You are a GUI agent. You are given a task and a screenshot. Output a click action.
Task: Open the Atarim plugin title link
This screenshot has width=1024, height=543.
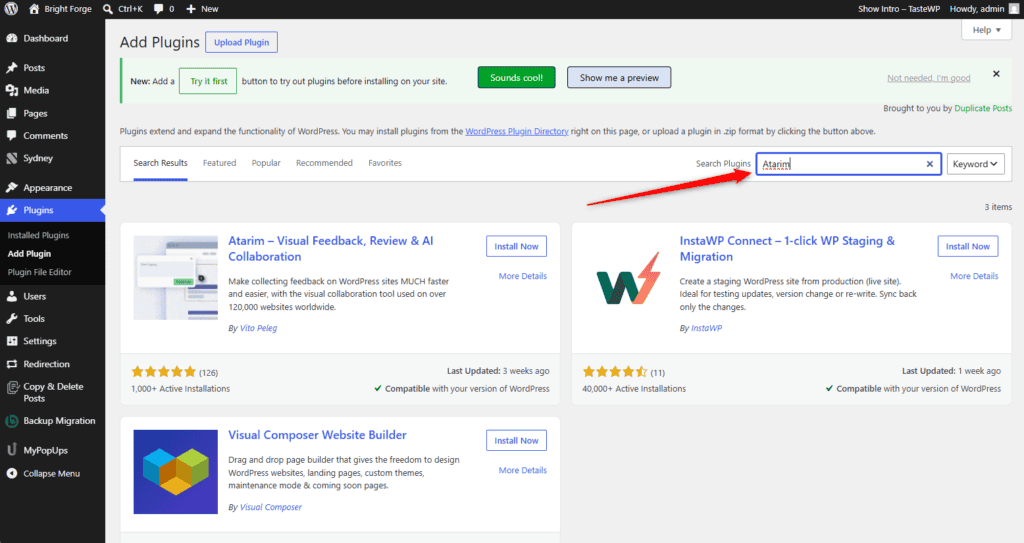click(x=330, y=249)
